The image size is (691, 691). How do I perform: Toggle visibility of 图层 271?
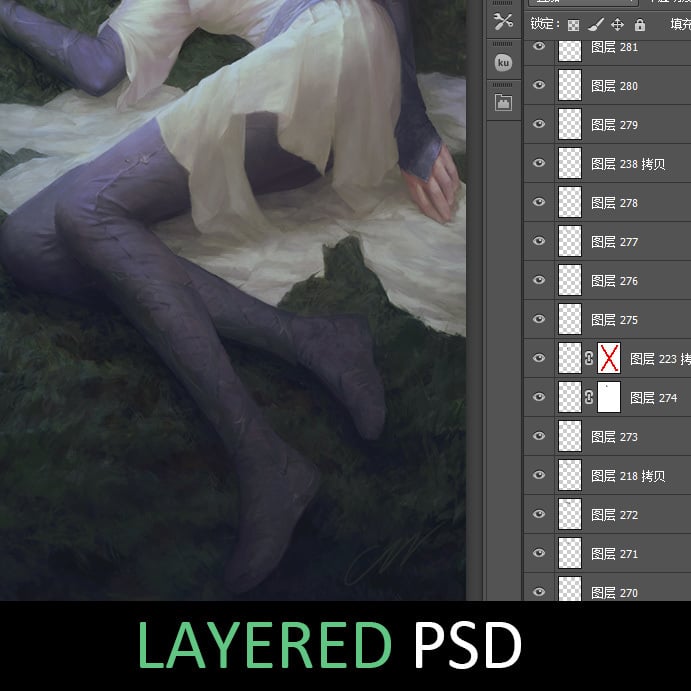539,553
